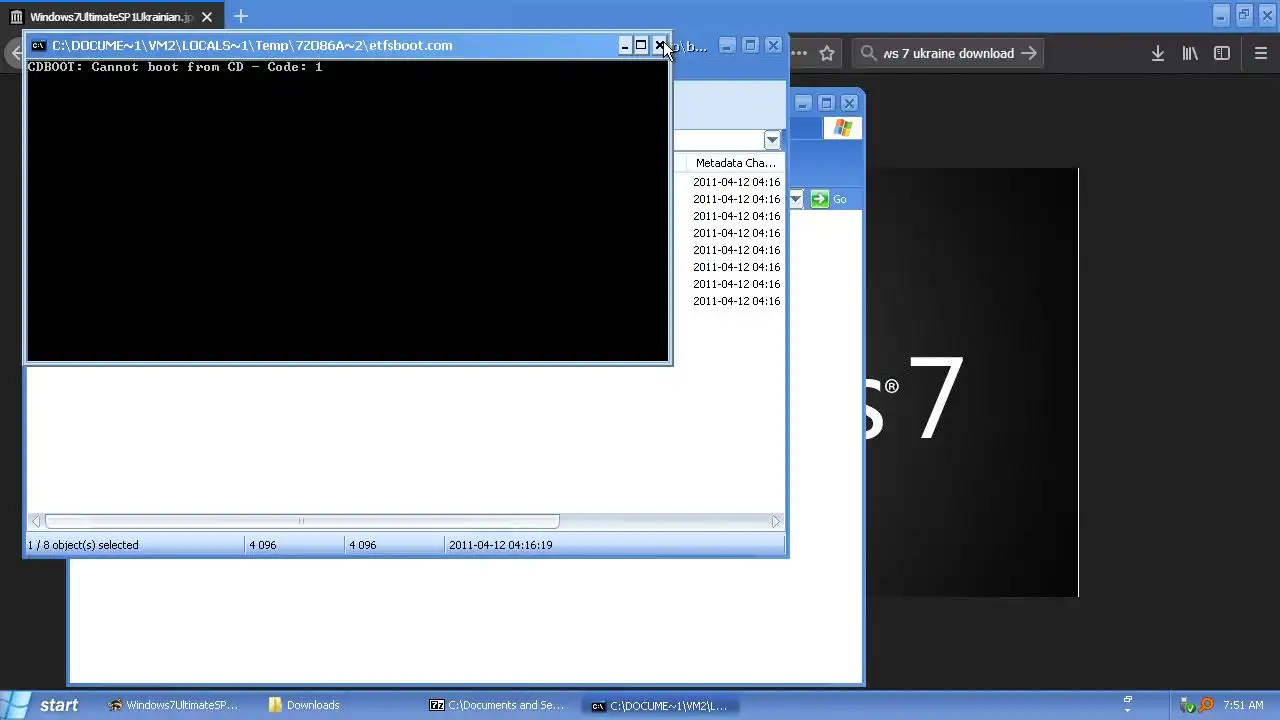The image size is (1280, 720).
Task: Minimize the Explorer window behind 7-Zip
Action: pyautogui.click(x=803, y=103)
